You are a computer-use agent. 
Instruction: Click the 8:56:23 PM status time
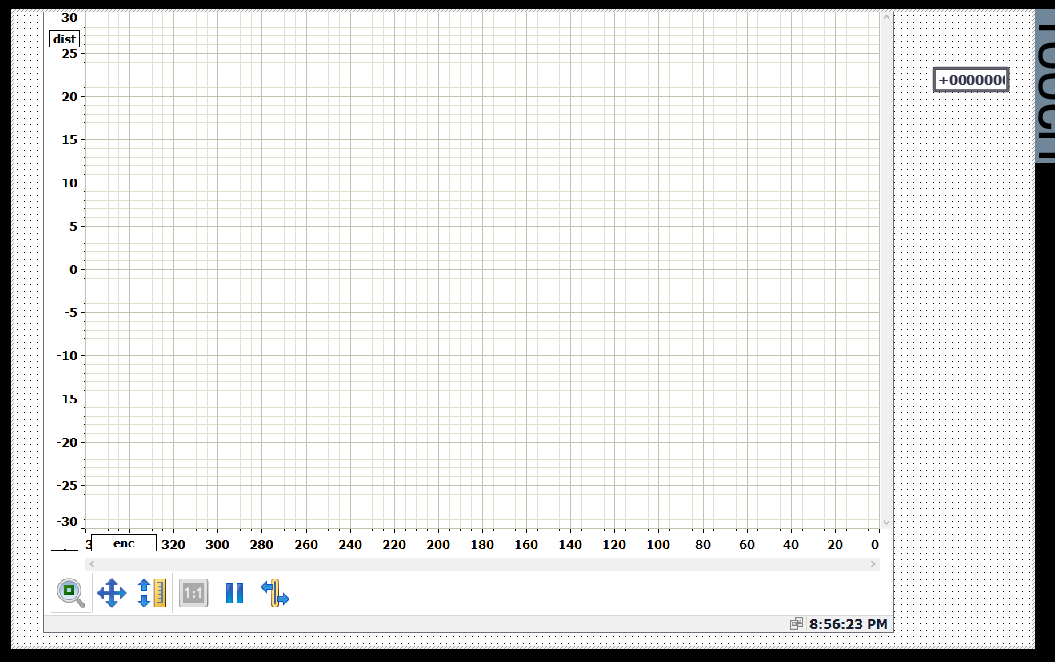[x=848, y=624]
